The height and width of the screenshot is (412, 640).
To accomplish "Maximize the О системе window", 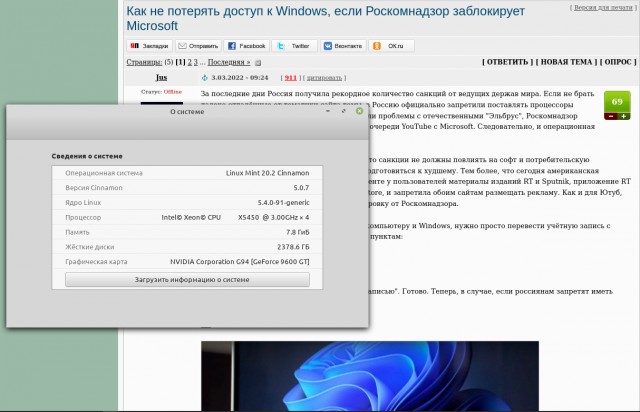I will 344,111.
